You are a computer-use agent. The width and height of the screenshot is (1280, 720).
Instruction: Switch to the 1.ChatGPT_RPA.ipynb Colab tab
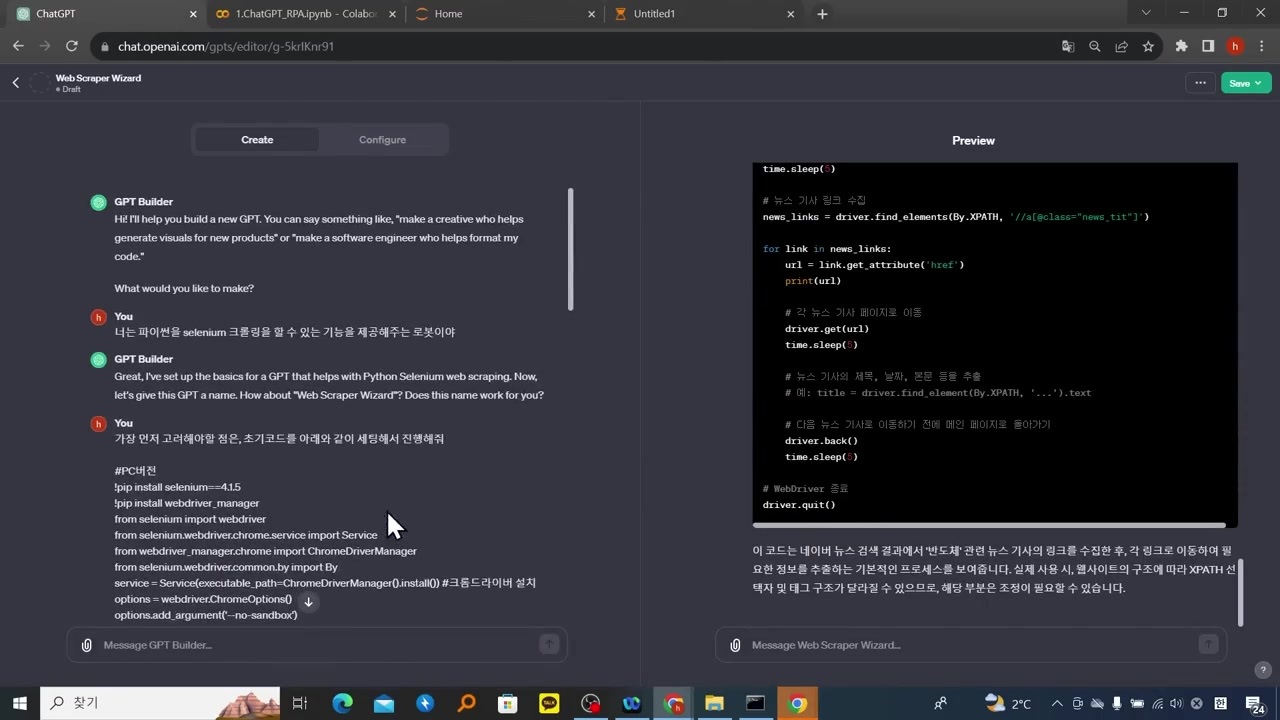click(x=305, y=14)
